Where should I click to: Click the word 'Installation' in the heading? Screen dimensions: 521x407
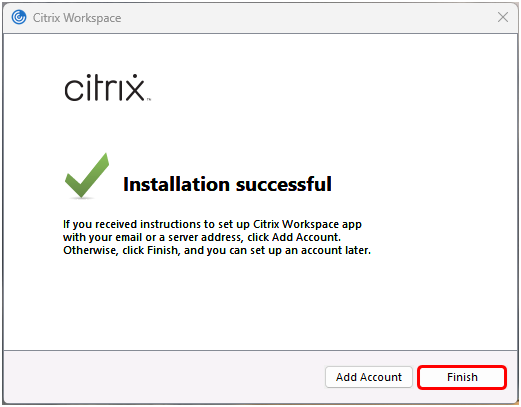(x=176, y=184)
